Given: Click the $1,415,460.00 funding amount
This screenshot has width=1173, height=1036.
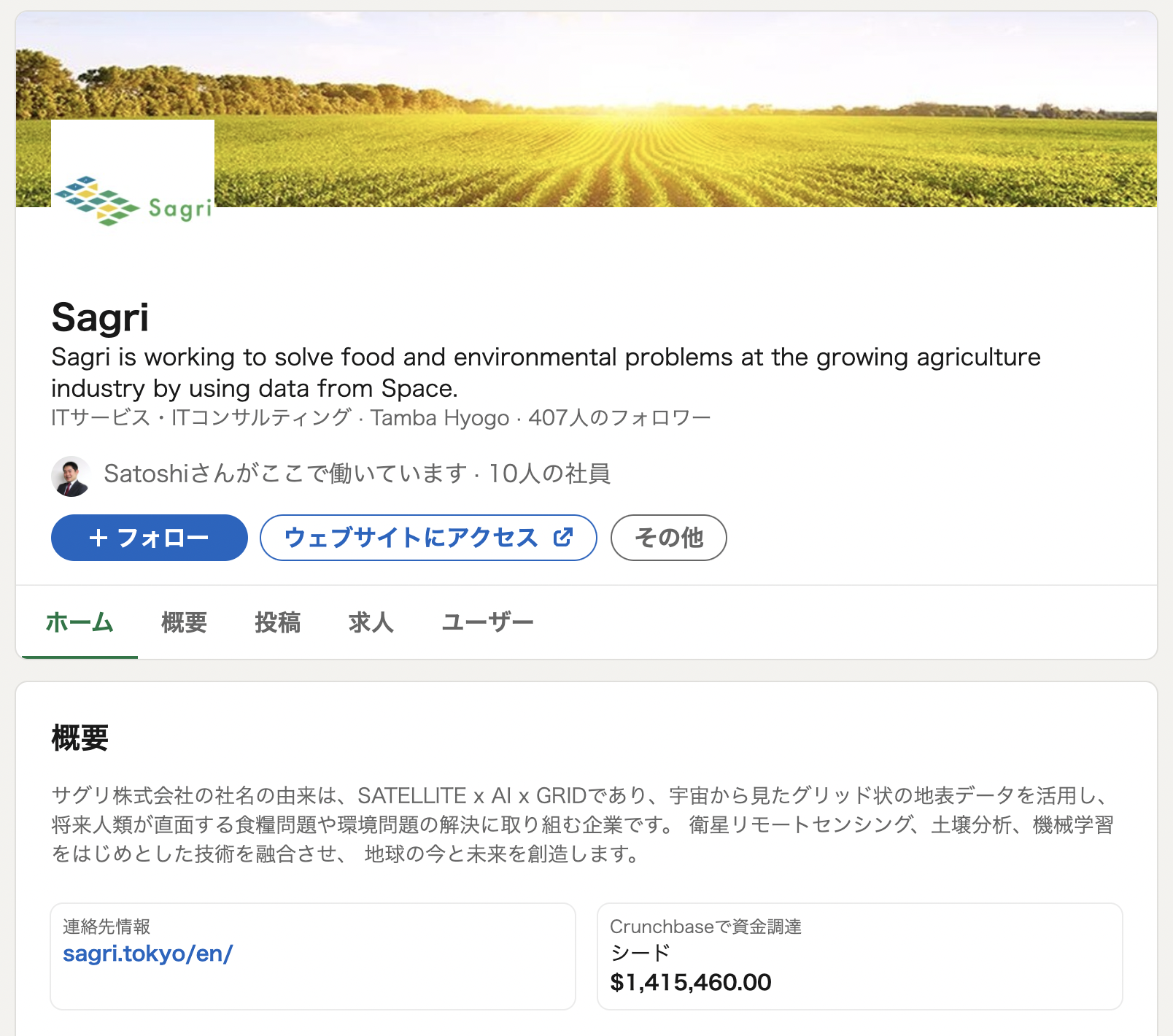Looking at the screenshot, I should point(691,982).
